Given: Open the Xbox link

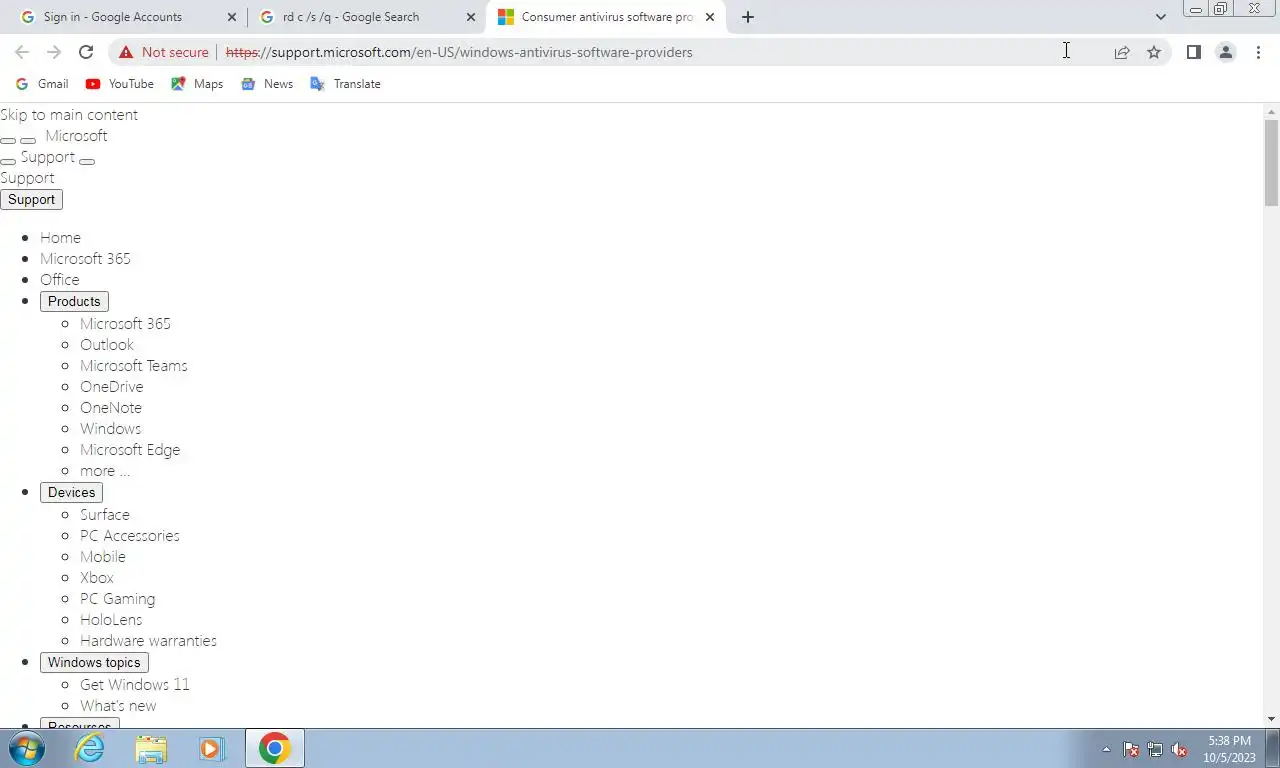Looking at the screenshot, I should [97, 578].
